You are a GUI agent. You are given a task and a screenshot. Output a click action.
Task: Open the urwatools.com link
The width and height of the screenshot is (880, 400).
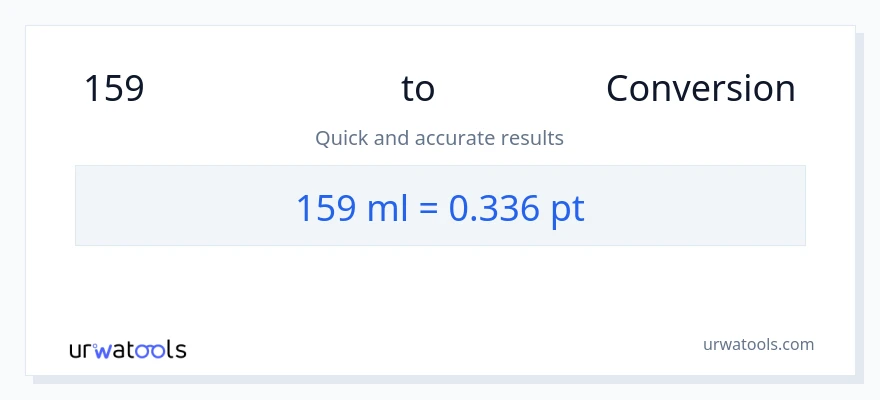tap(758, 344)
